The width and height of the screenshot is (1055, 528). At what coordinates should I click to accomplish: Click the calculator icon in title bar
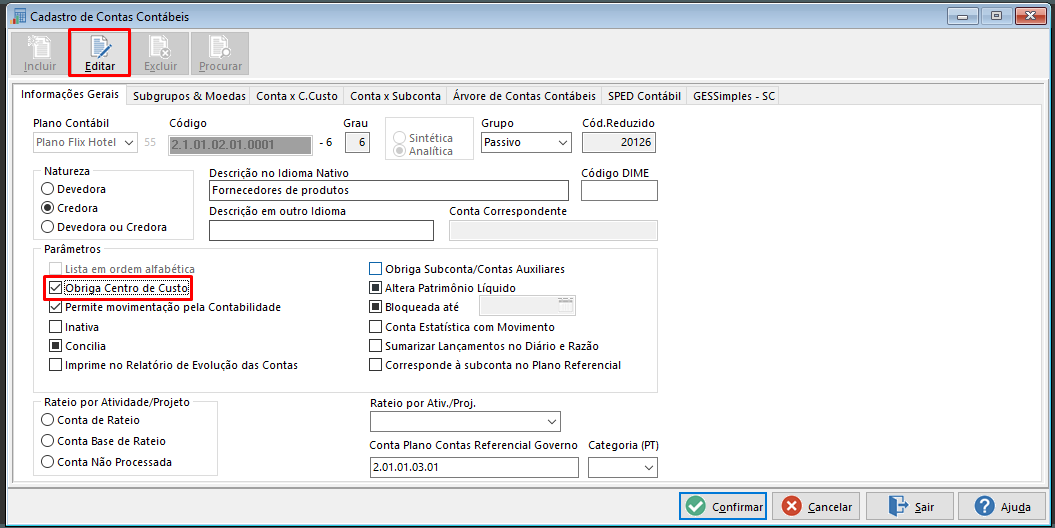pyautogui.click(x=20, y=16)
